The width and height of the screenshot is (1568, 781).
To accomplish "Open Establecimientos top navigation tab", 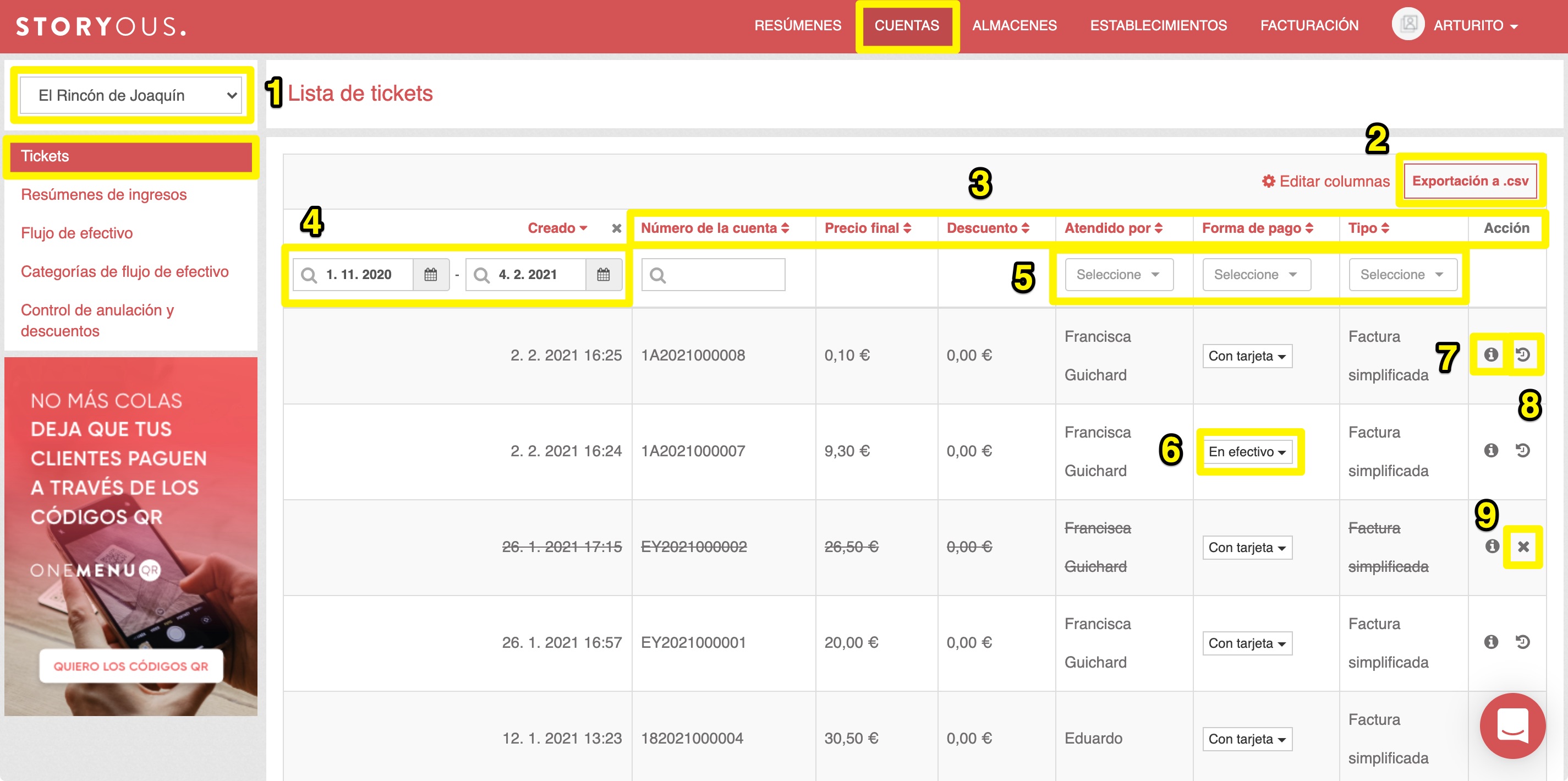I will [x=1158, y=25].
